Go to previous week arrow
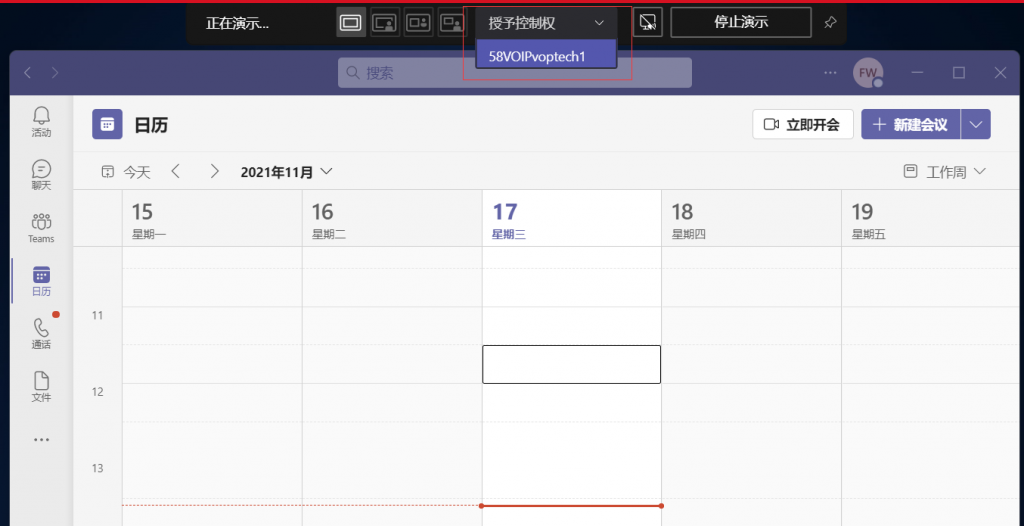This screenshot has width=1024, height=526. (175, 172)
